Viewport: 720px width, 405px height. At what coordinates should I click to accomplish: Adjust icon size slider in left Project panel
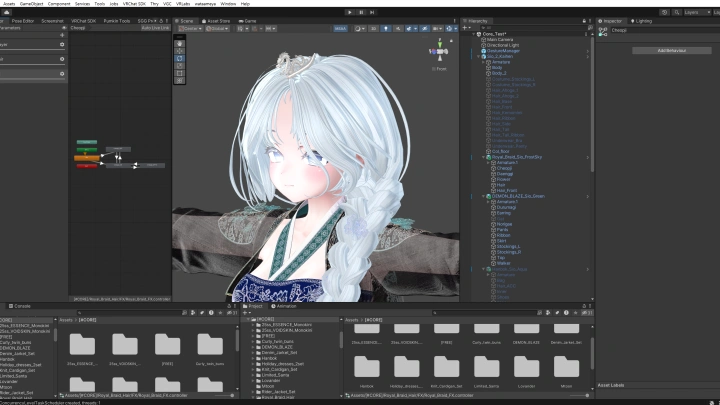coord(224,395)
